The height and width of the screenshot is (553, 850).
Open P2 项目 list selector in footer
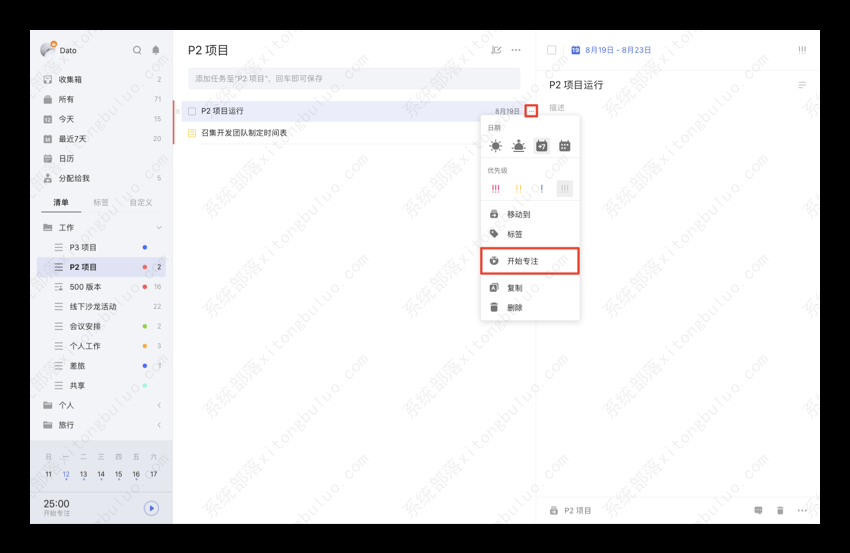pyautogui.click(x=570, y=510)
